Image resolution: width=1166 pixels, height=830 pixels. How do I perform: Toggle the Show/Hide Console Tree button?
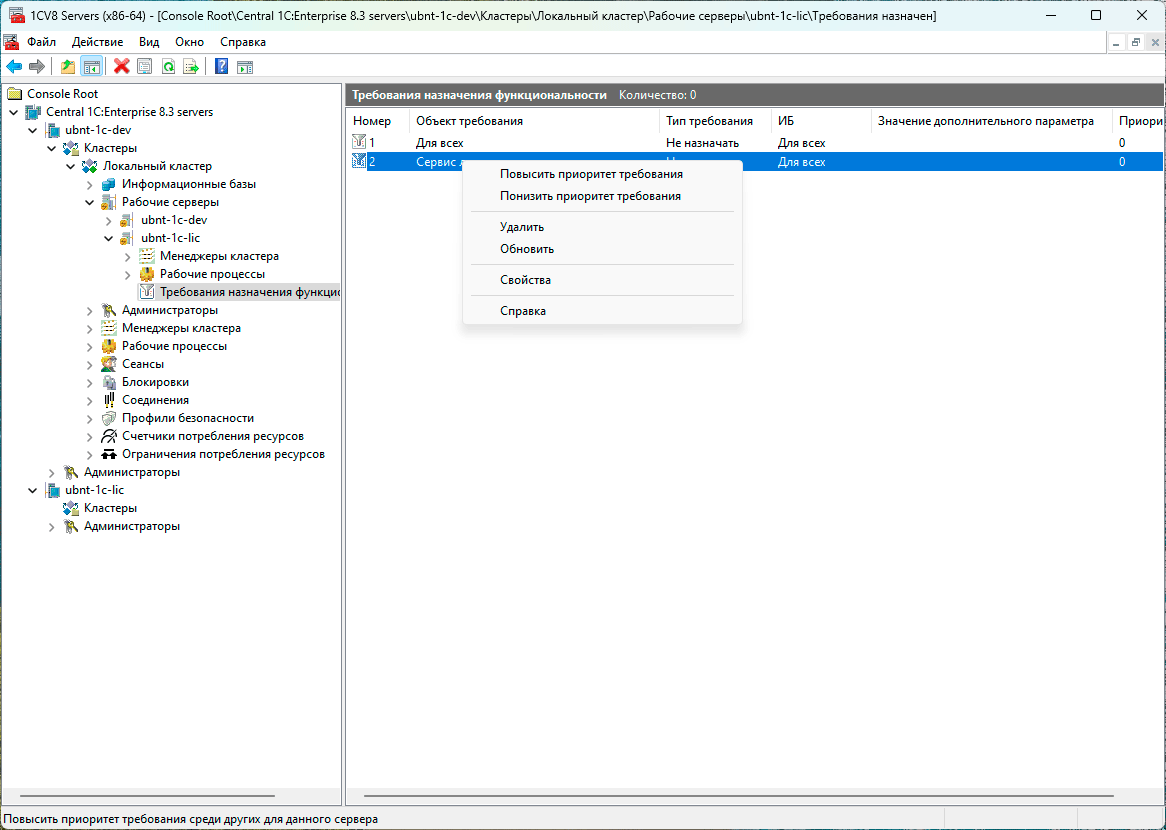[x=91, y=67]
